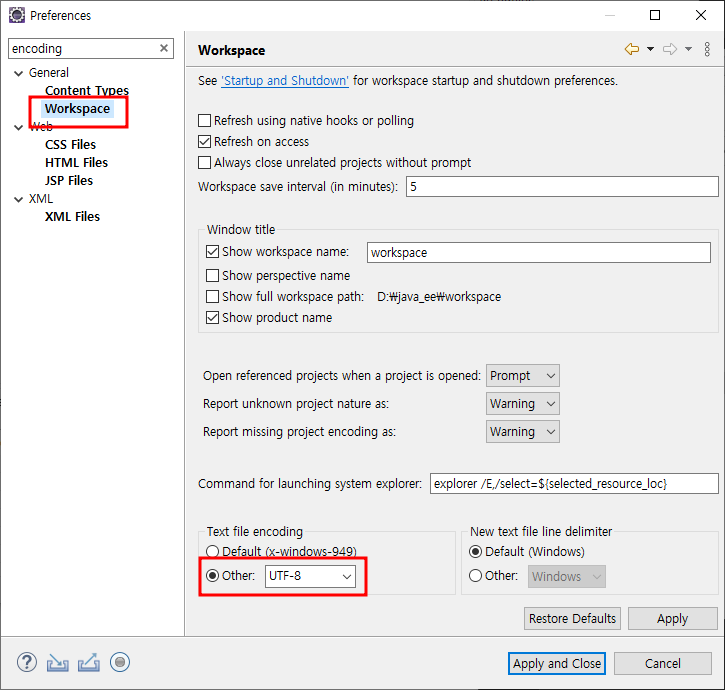Click Apply and Close
The width and height of the screenshot is (725, 690).
[557, 663]
